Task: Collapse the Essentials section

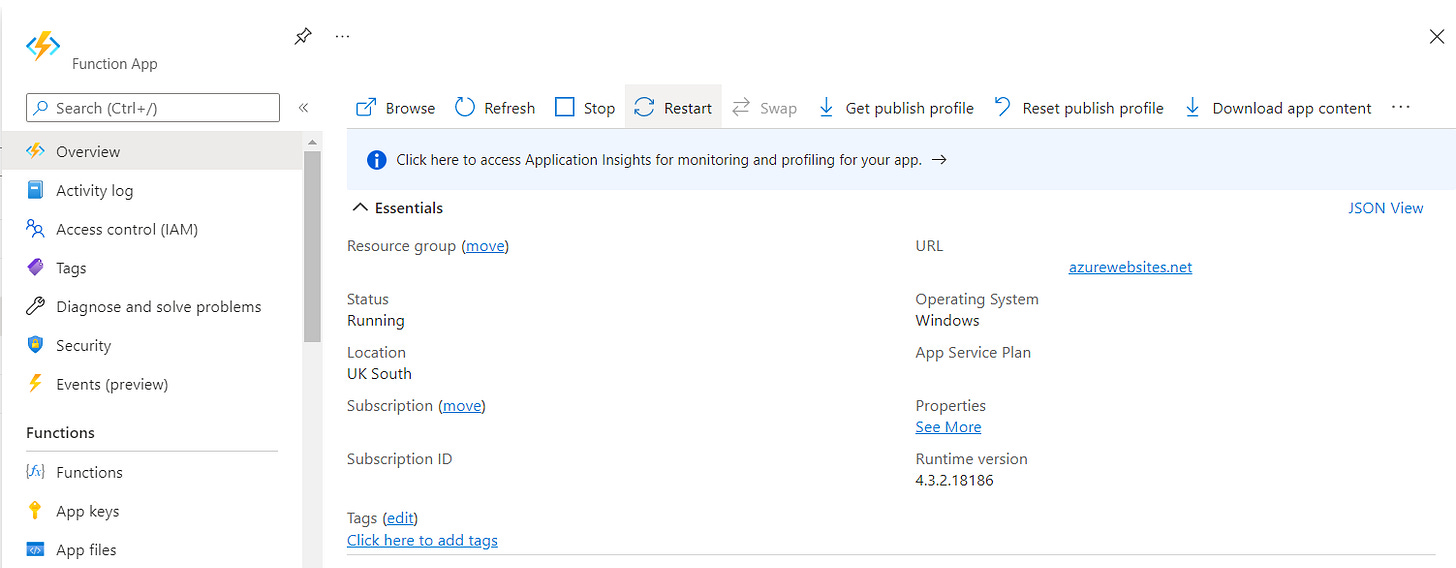Action: (398, 208)
